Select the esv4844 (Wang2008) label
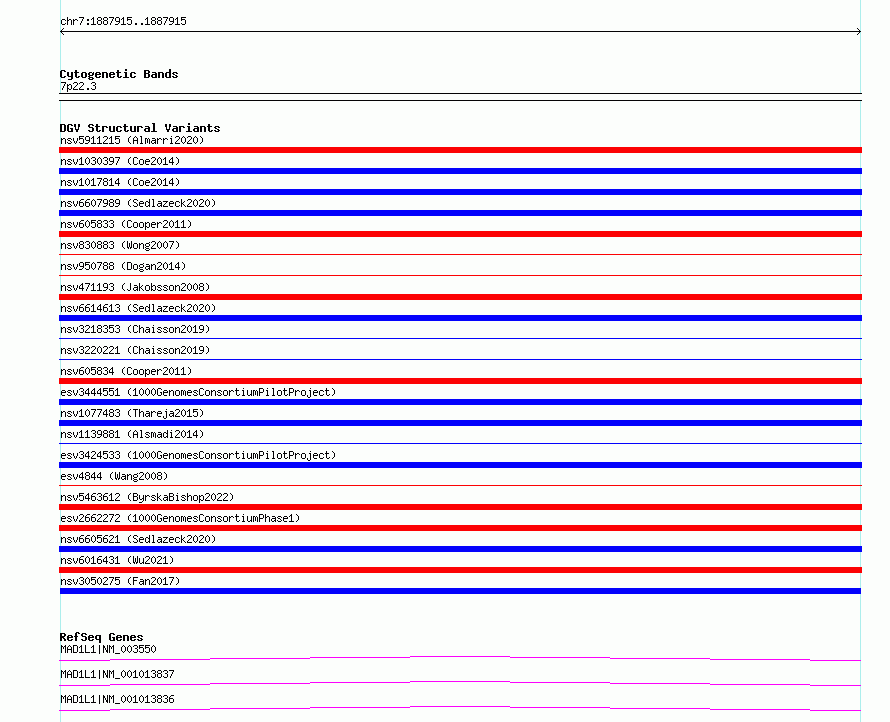Viewport: 890px width, 722px height. pos(114,476)
